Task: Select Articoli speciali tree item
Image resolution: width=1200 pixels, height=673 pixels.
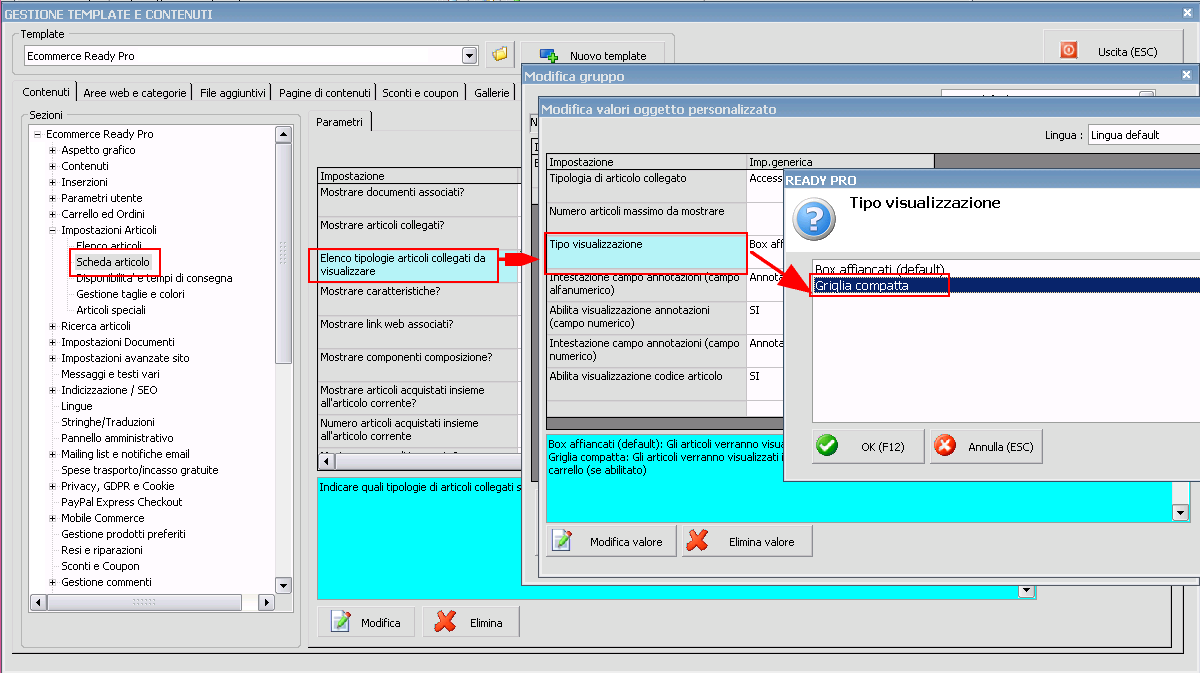Action: 111,310
